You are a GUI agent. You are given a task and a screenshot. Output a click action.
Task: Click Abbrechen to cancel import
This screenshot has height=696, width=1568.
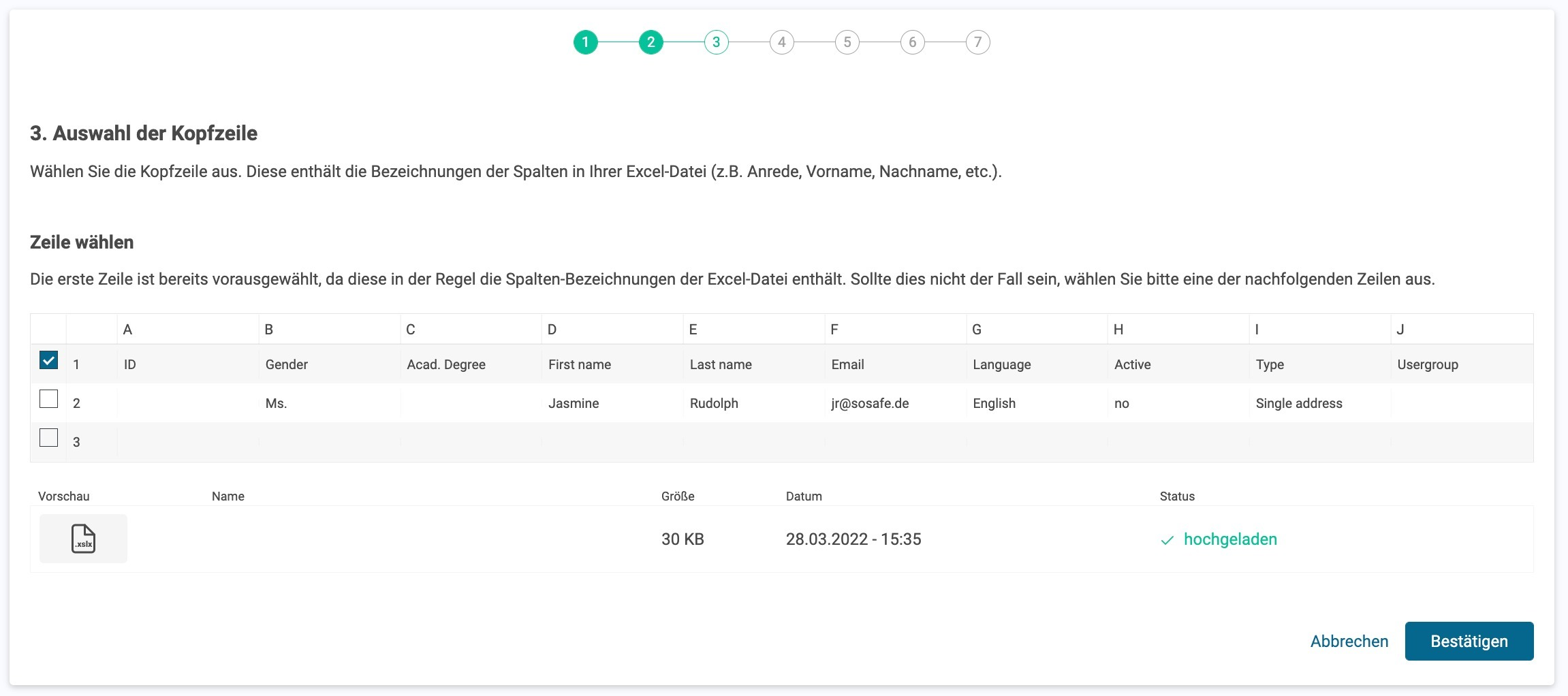[x=1349, y=641]
